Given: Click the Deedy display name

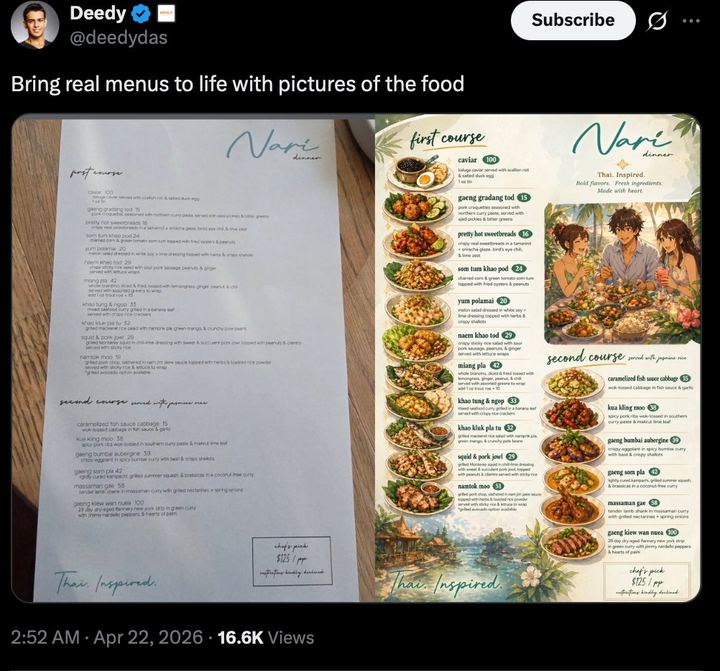Looking at the screenshot, I should point(98,14).
